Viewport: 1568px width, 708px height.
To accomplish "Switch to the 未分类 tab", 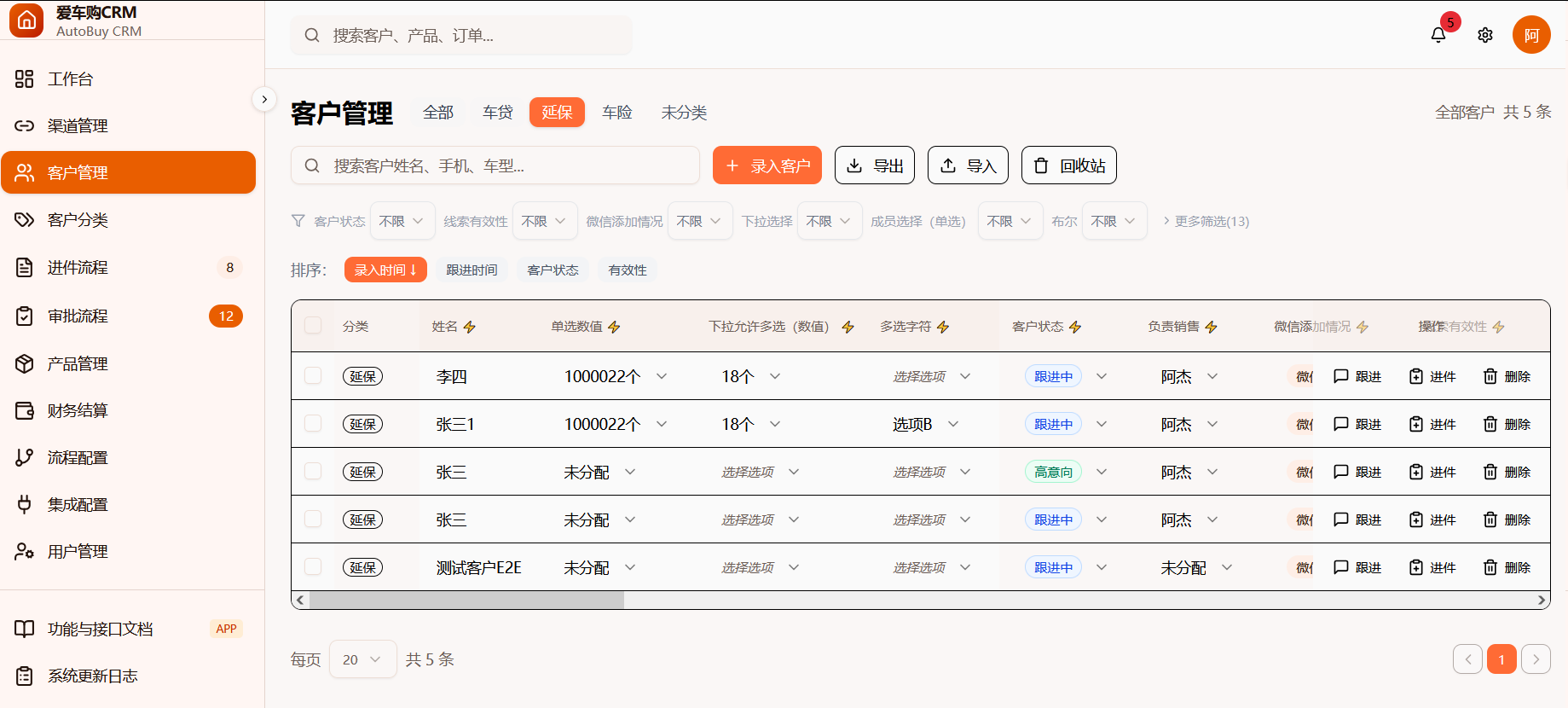I will click(684, 113).
